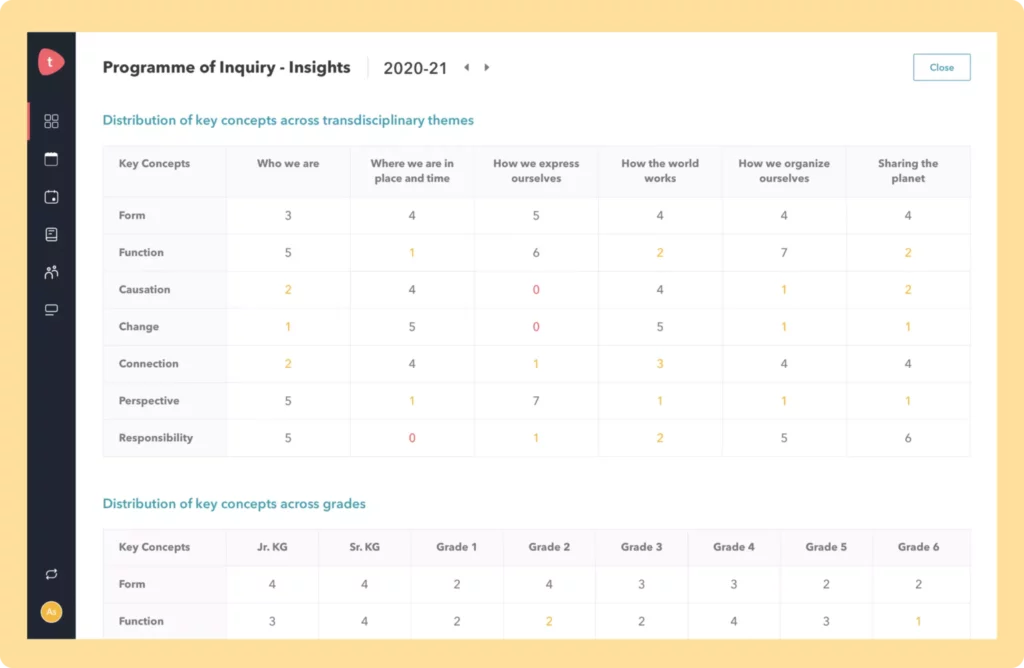Select the 7 for Function under How we organize ourselves
The width and height of the screenshot is (1024, 668).
784,253
